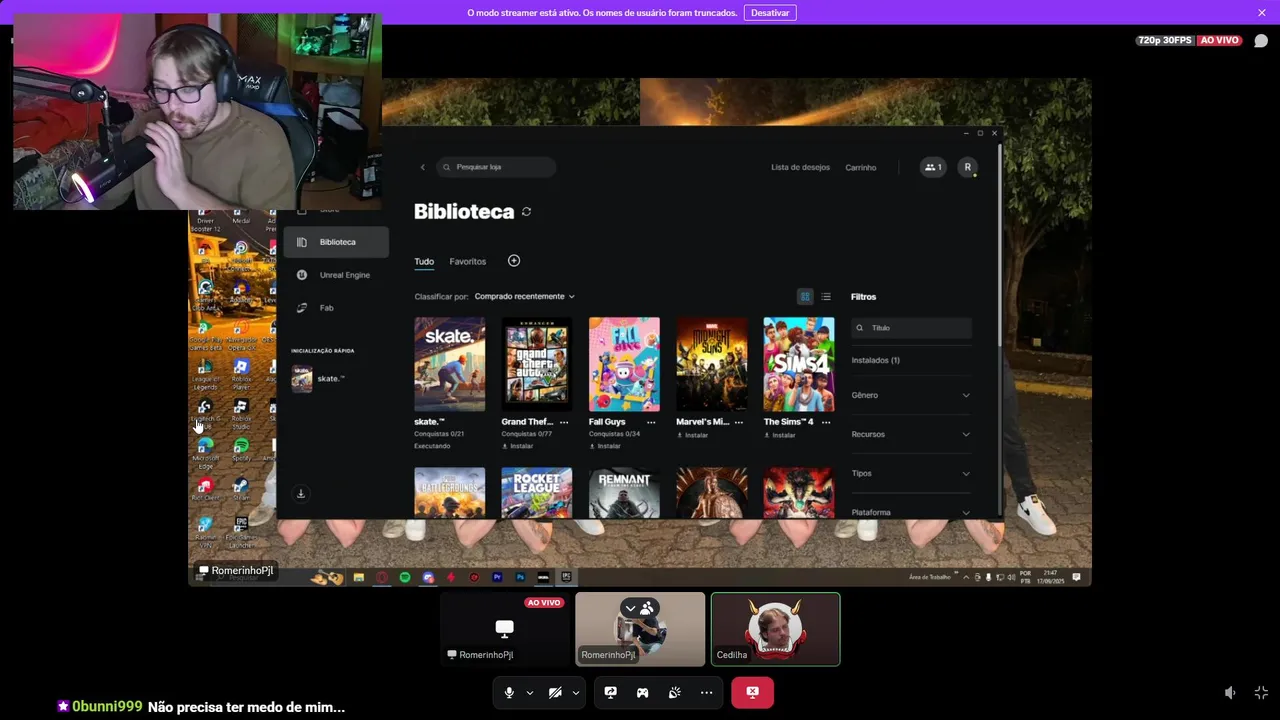Viewport: 1280px width, 720px height.
Task: Click the Grand Theft Auto V cover
Action: (537, 364)
